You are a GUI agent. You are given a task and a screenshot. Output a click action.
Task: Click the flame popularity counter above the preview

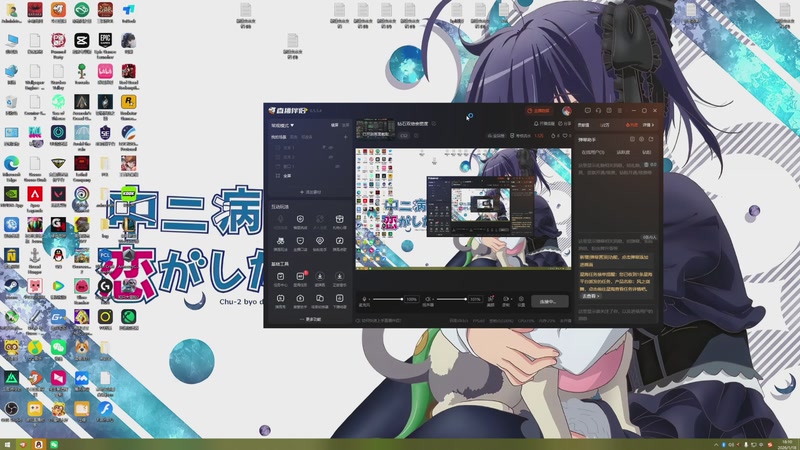point(555,136)
